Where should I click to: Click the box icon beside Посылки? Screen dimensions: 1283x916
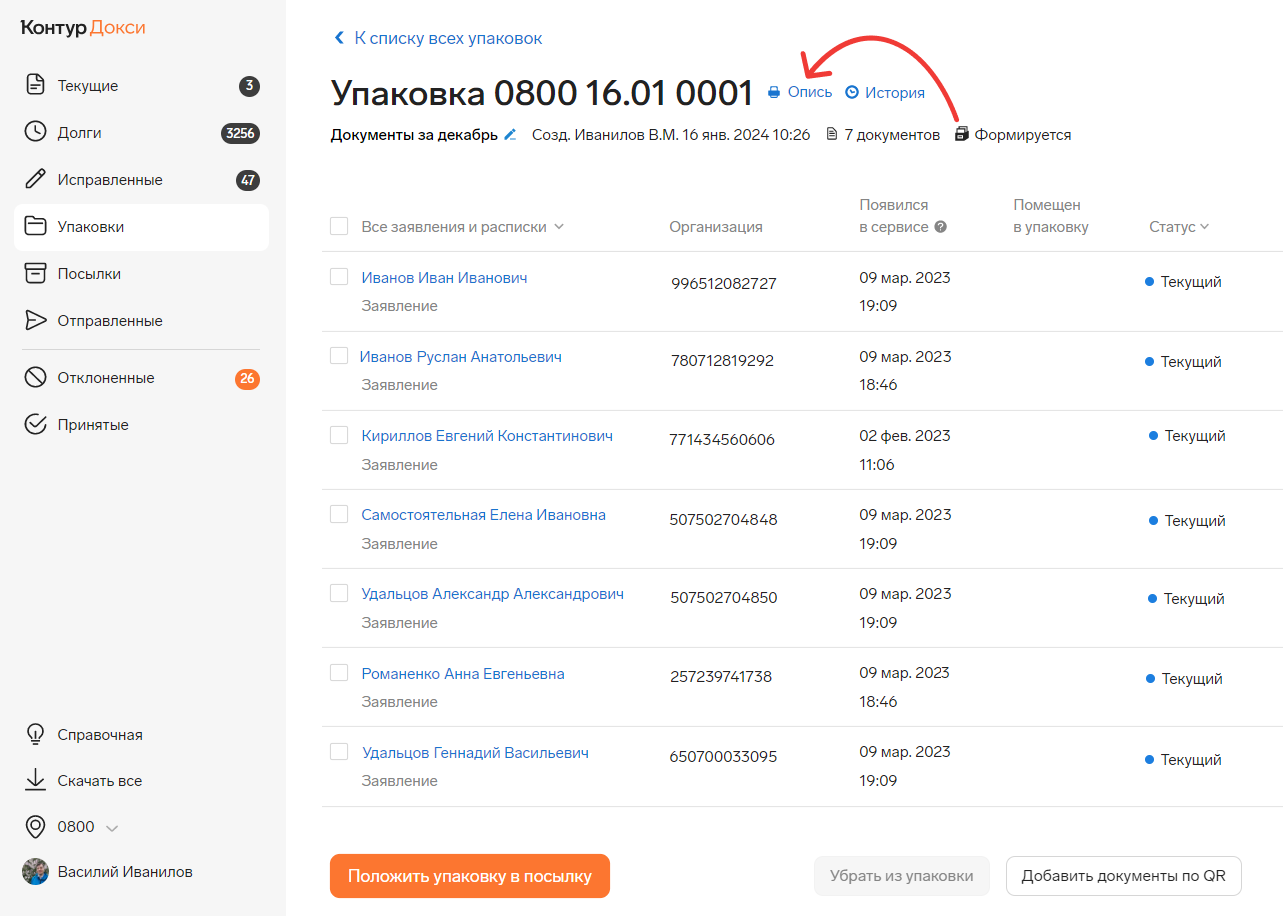click(35, 273)
